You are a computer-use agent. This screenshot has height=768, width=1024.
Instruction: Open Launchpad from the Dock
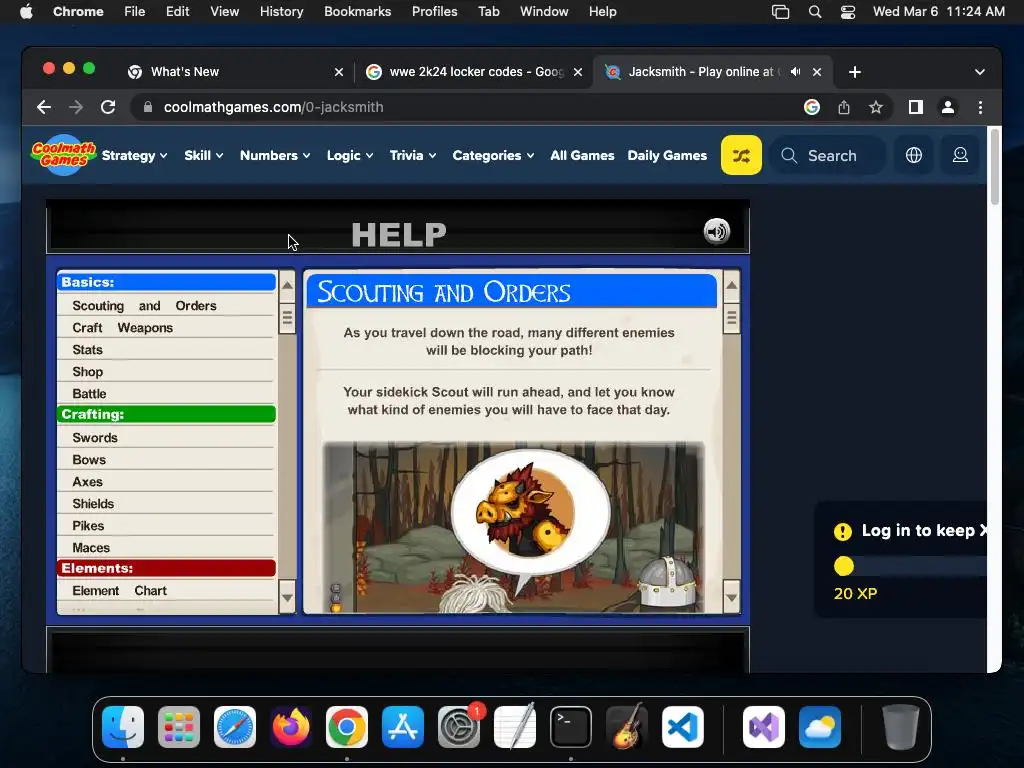178,727
